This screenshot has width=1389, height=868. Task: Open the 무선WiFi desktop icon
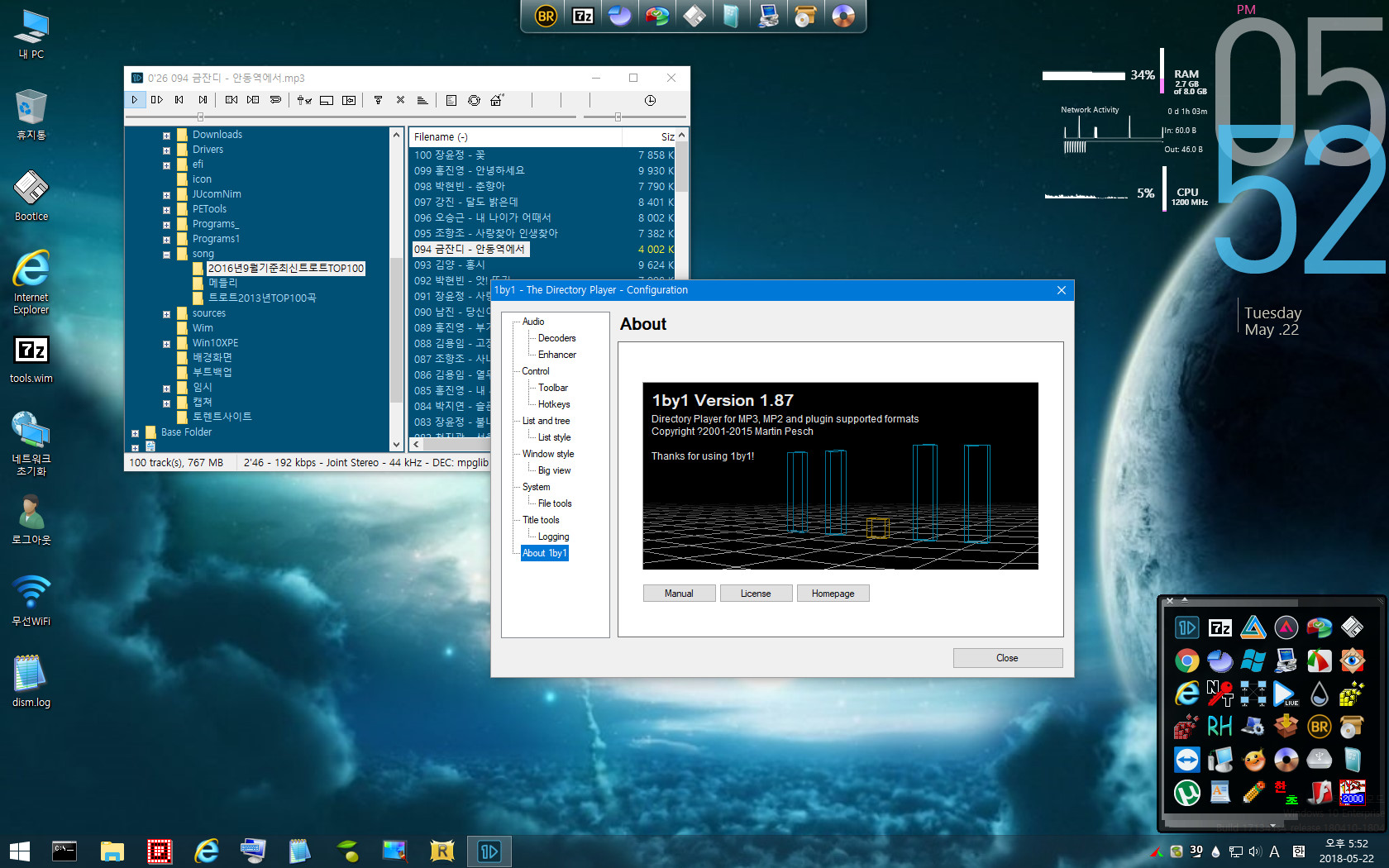tap(31, 601)
